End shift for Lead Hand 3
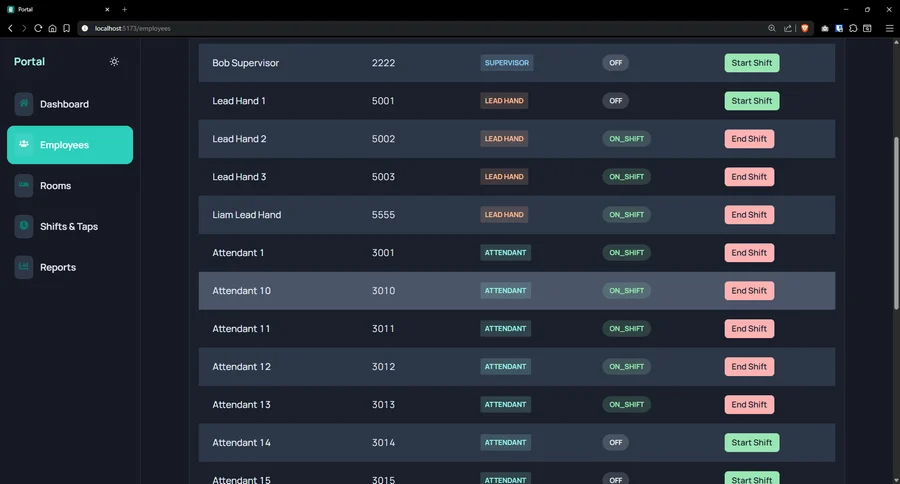This screenshot has height=484, width=900. click(749, 176)
